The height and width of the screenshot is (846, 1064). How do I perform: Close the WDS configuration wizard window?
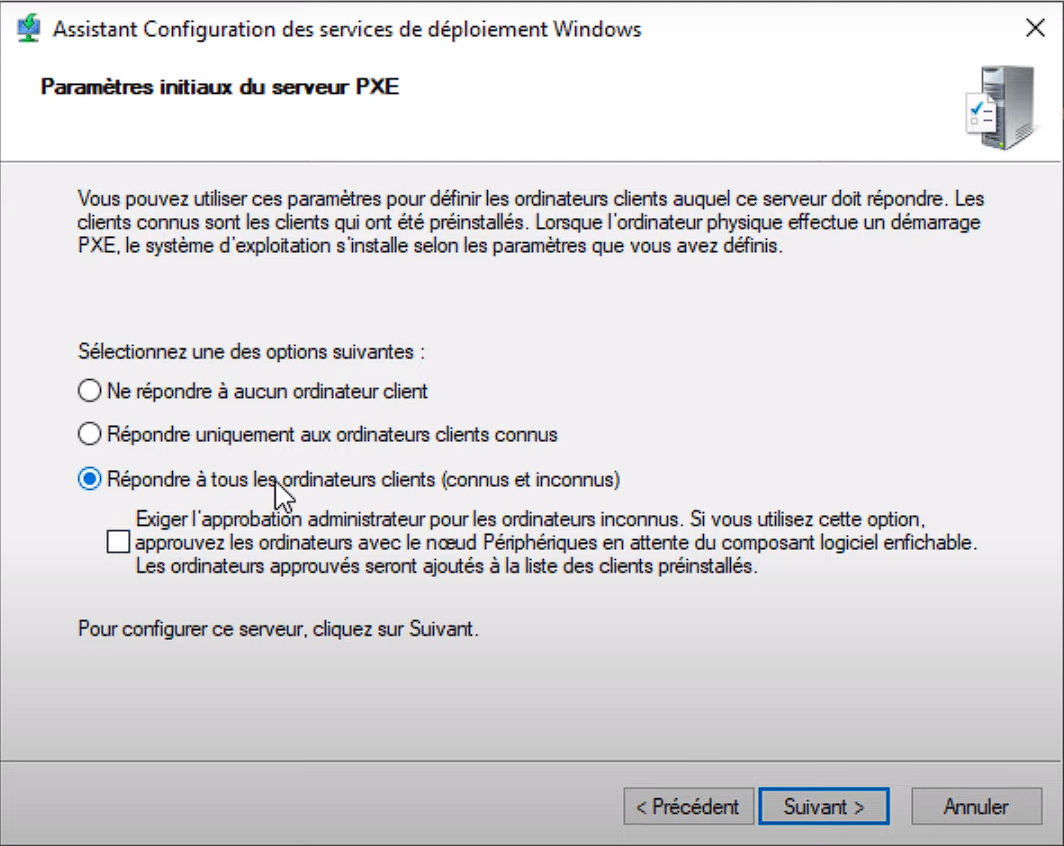1035,28
